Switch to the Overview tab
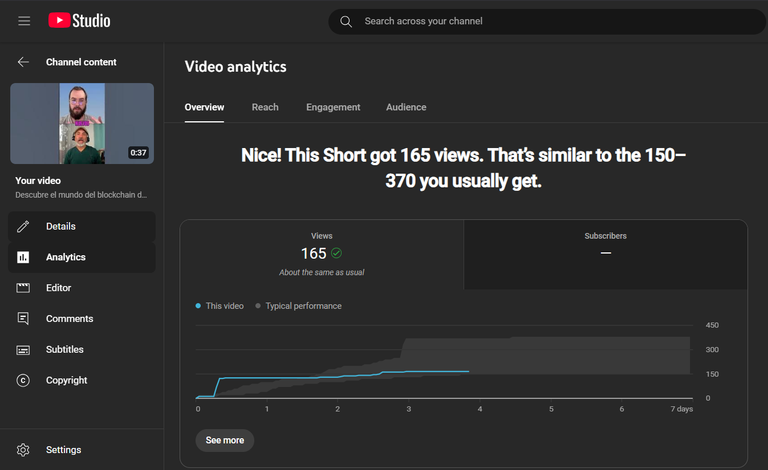Screen dimensions: 768x470 coord(204,107)
